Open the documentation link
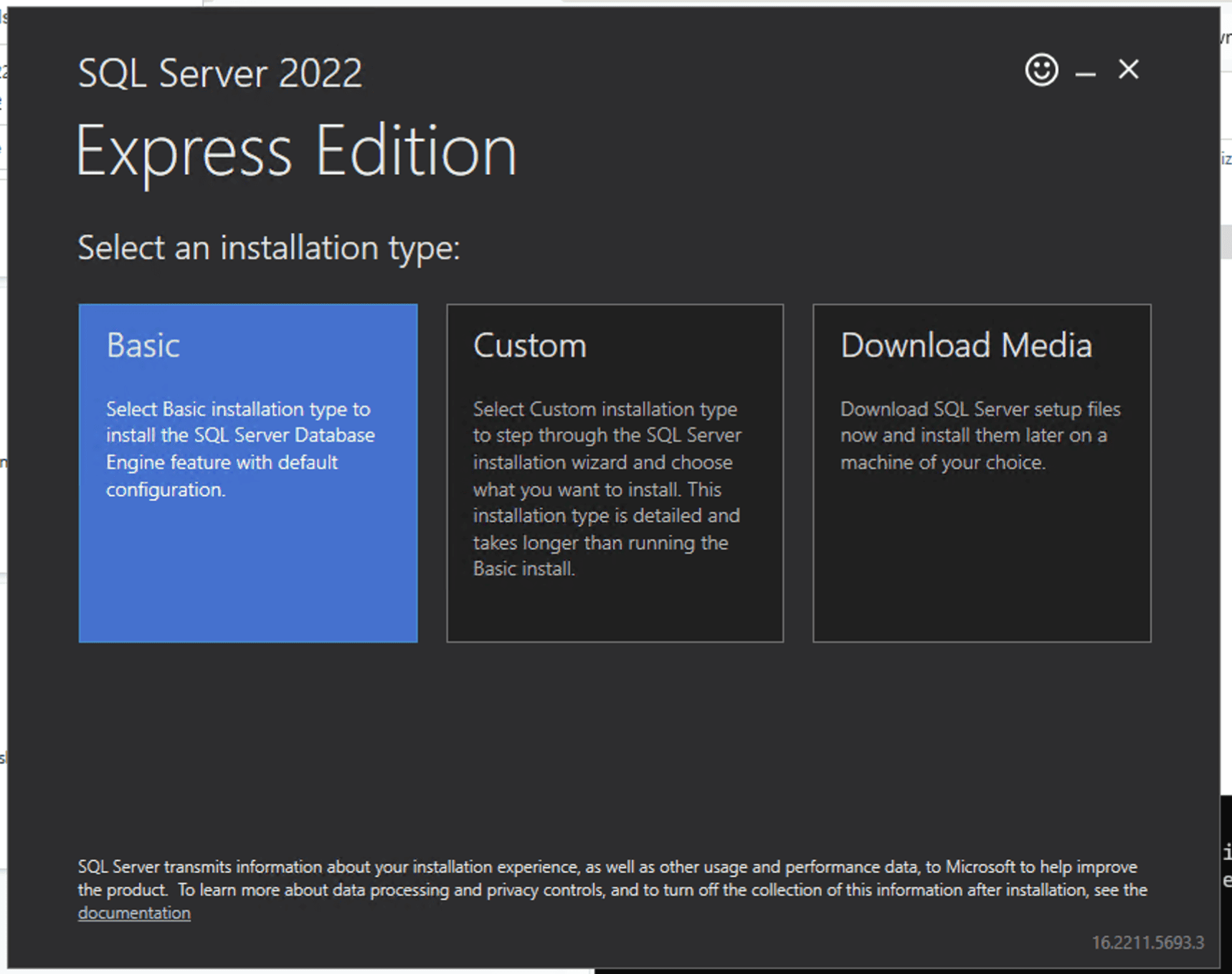 [x=134, y=913]
